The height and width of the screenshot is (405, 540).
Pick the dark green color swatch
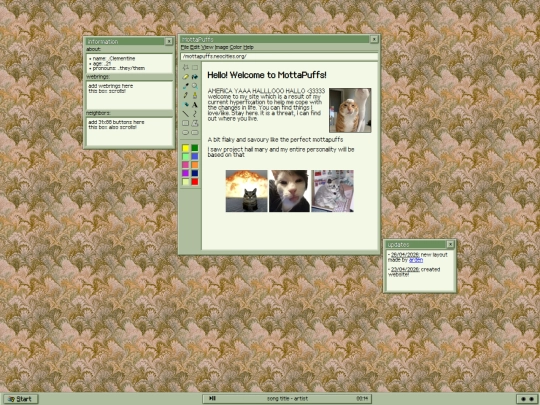[195, 148]
